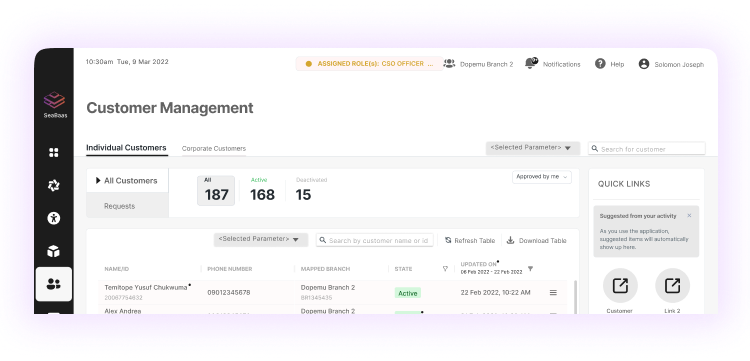The image size is (750, 361).
Task: Expand the Approved by me dropdown
Action: (541, 177)
